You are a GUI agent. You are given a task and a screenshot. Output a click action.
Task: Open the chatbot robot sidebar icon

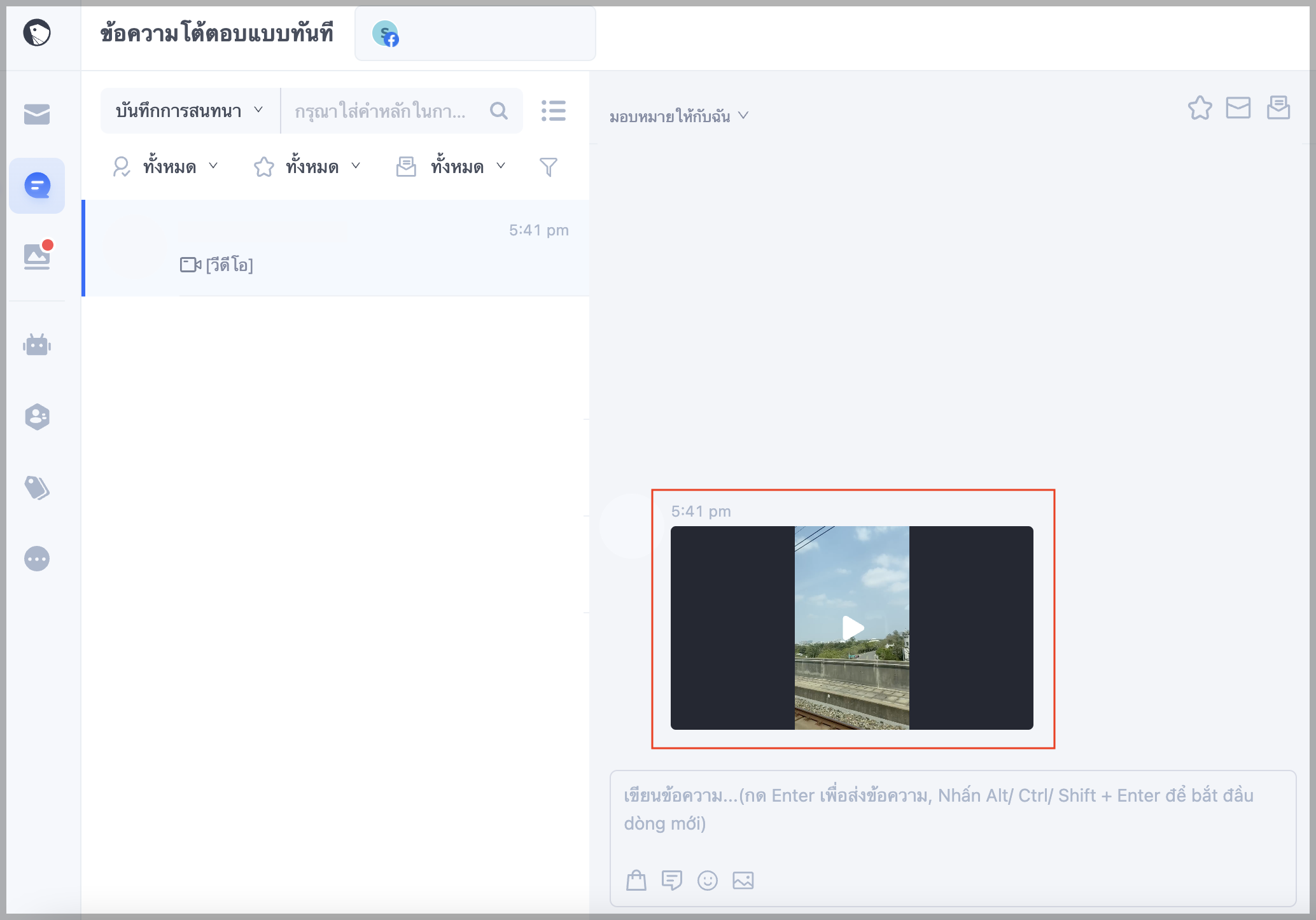37,345
